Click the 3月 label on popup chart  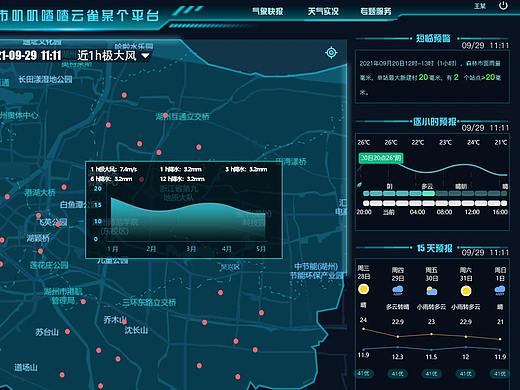point(191,249)
